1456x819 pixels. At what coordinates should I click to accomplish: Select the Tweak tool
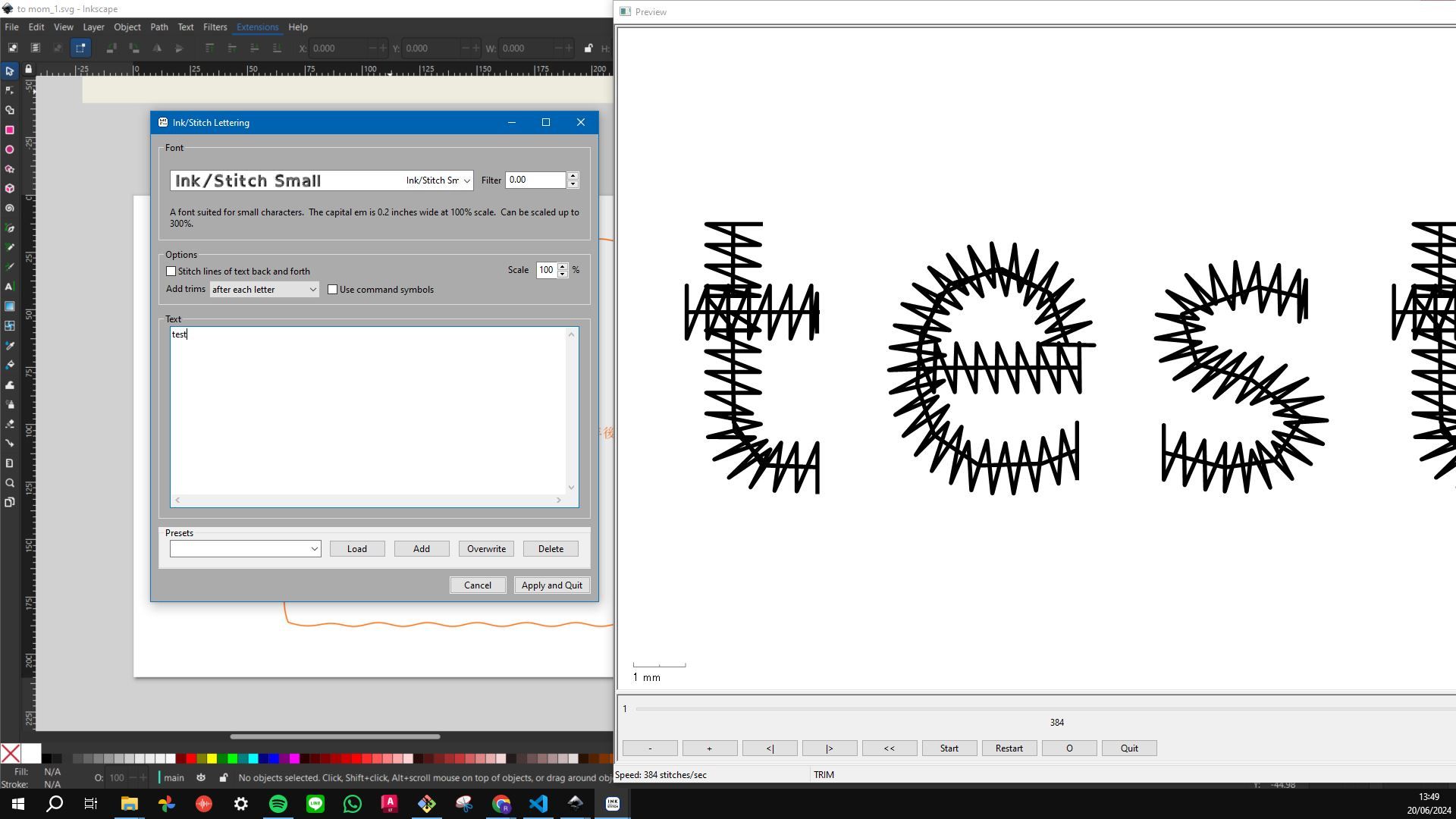[10, 384]
